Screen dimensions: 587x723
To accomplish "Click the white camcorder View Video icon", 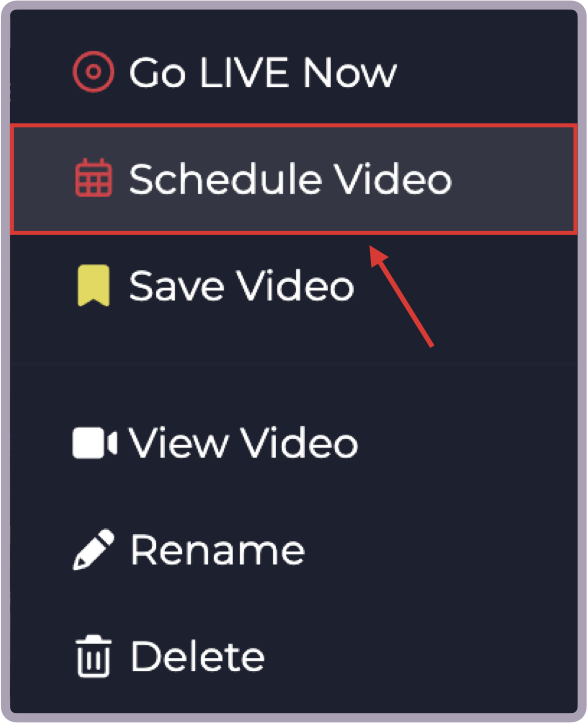I will [95, 443].
